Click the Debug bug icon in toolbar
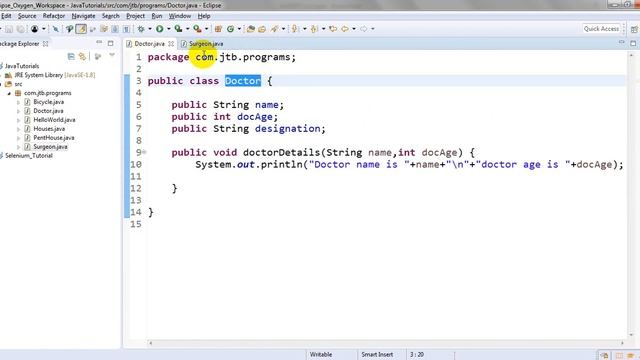This screenshot has width=640, height=360. point(141,29)
